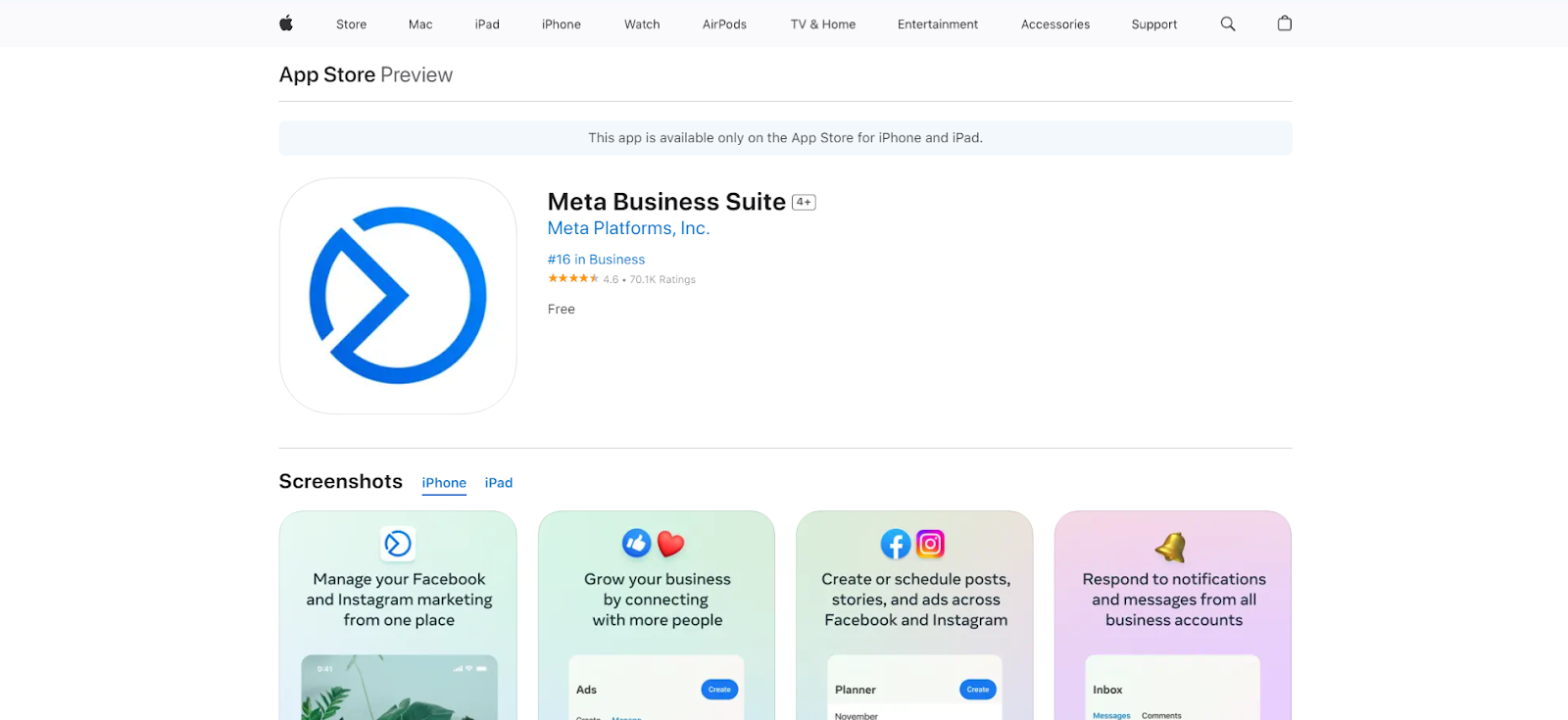Click 'Inbox' label in fourth screenshot
The height and width of the screenshot is (720, 1568).
[x=1107, y=690]
